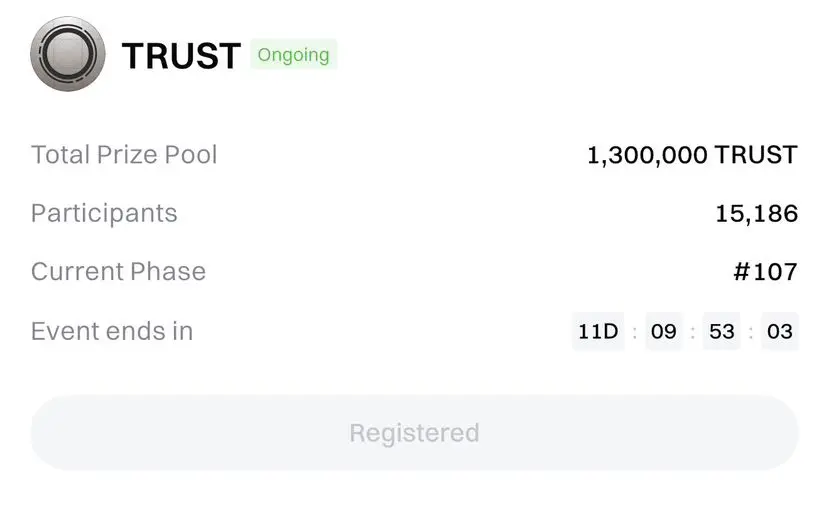Click the 15,186 participants count

pyautogui.click(x=757, y=213)
